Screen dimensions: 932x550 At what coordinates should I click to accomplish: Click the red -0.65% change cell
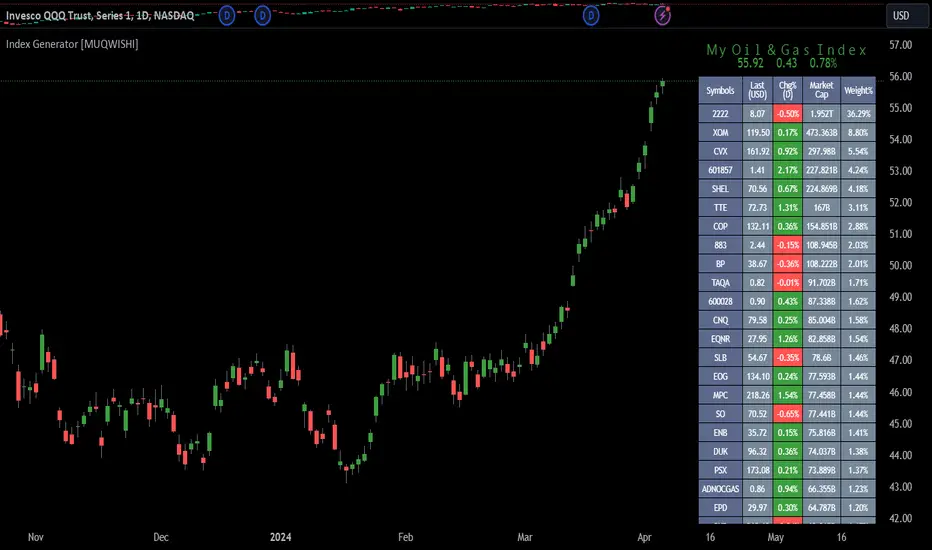point(788,414)
